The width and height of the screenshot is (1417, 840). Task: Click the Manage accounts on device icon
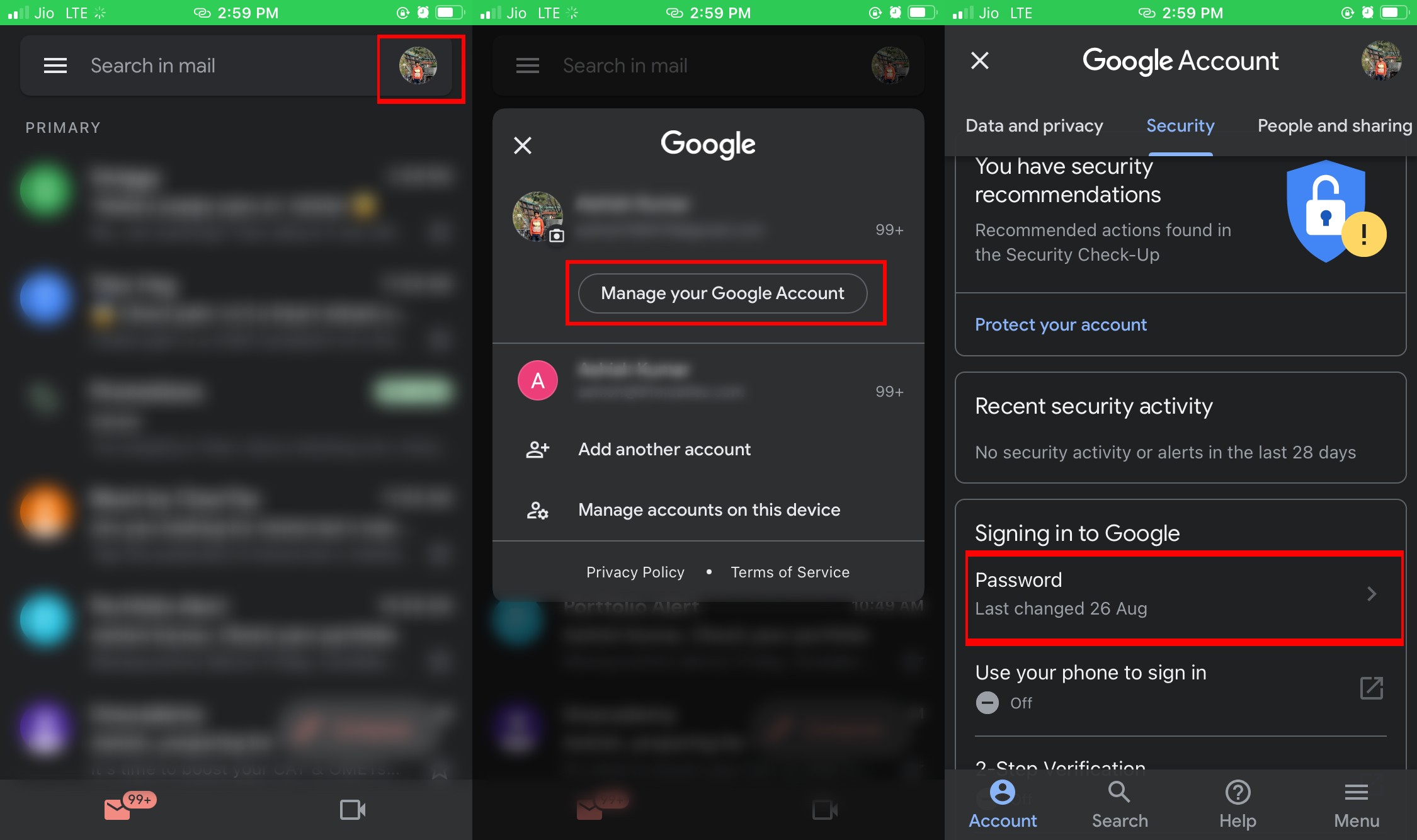coord(537,509)
